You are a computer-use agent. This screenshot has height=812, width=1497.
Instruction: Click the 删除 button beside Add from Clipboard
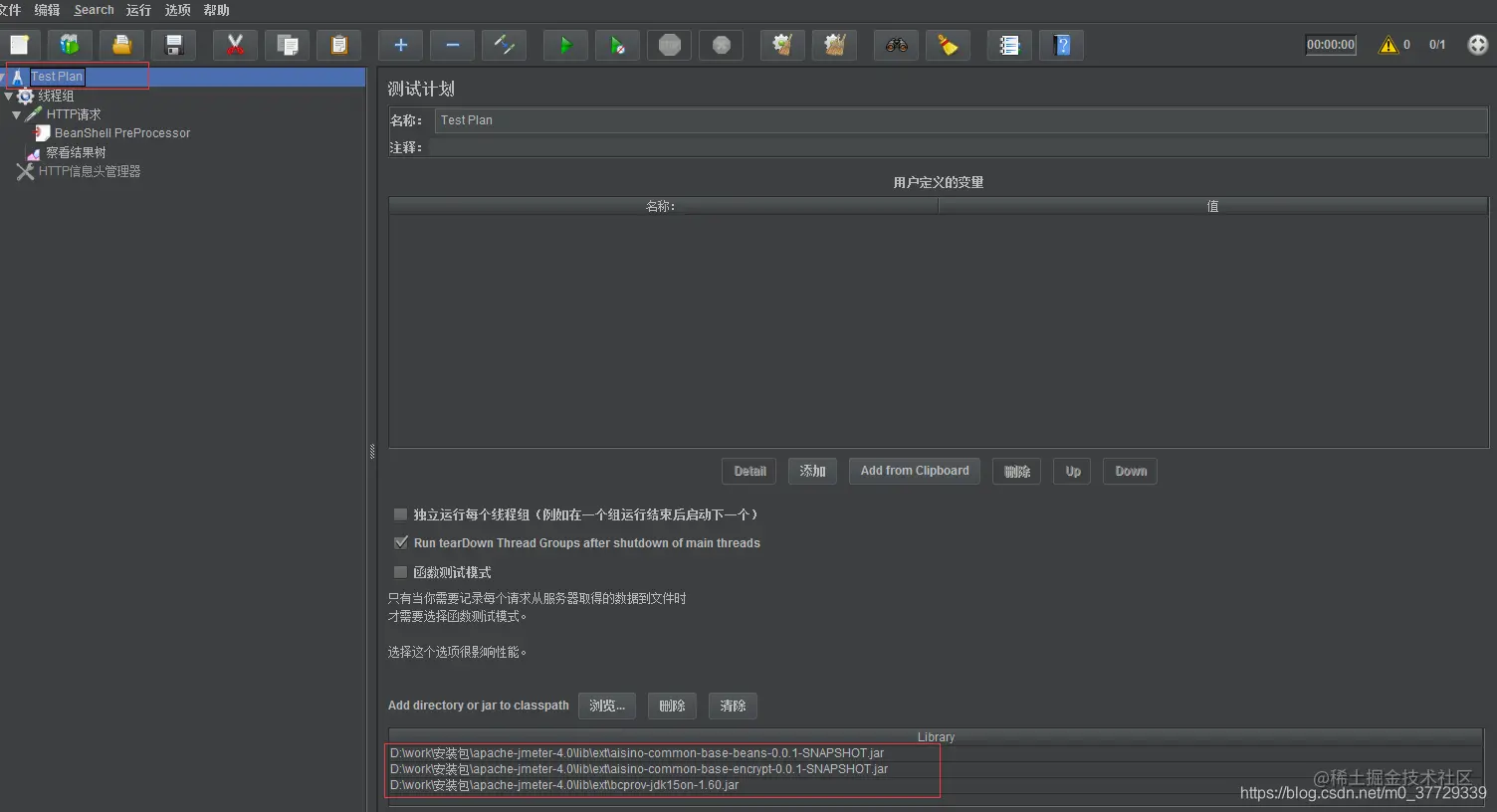click(x=1016, y=472)
